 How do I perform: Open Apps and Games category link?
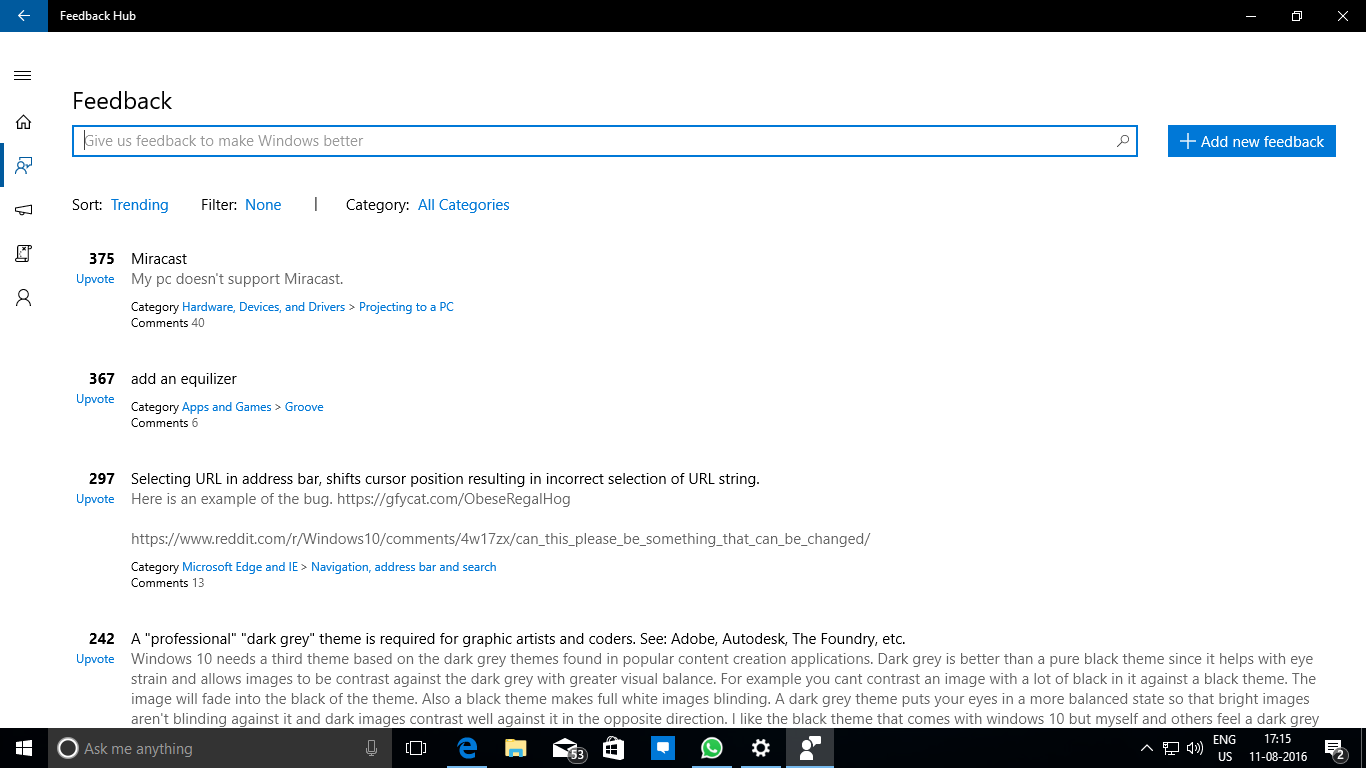pyautogui.click(x=226, y=407)
